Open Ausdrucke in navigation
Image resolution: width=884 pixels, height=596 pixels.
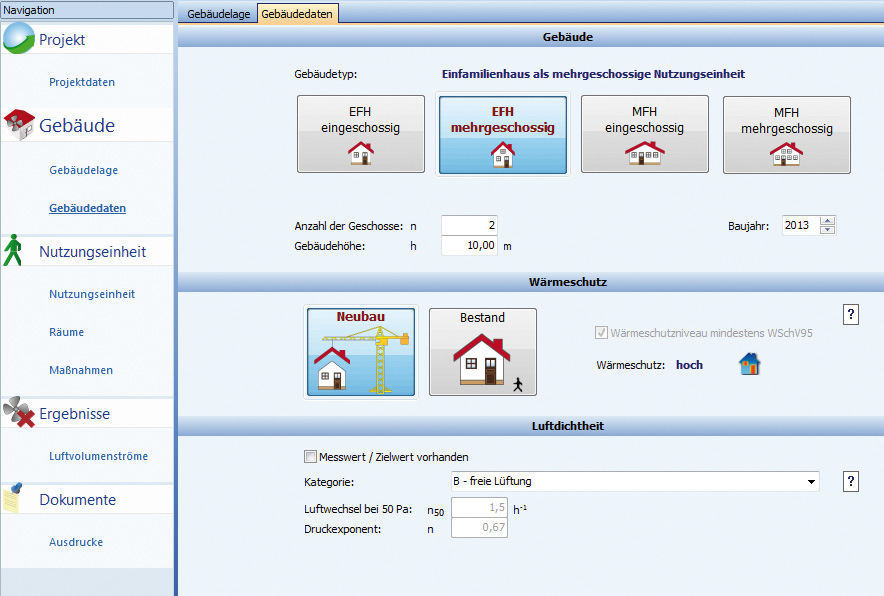(x=76, y=542)
